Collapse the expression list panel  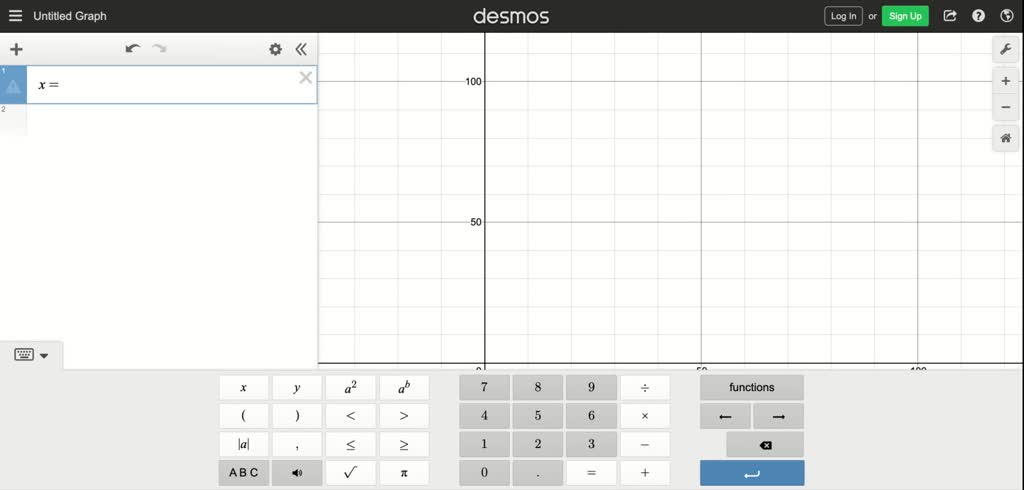[301, 49]
